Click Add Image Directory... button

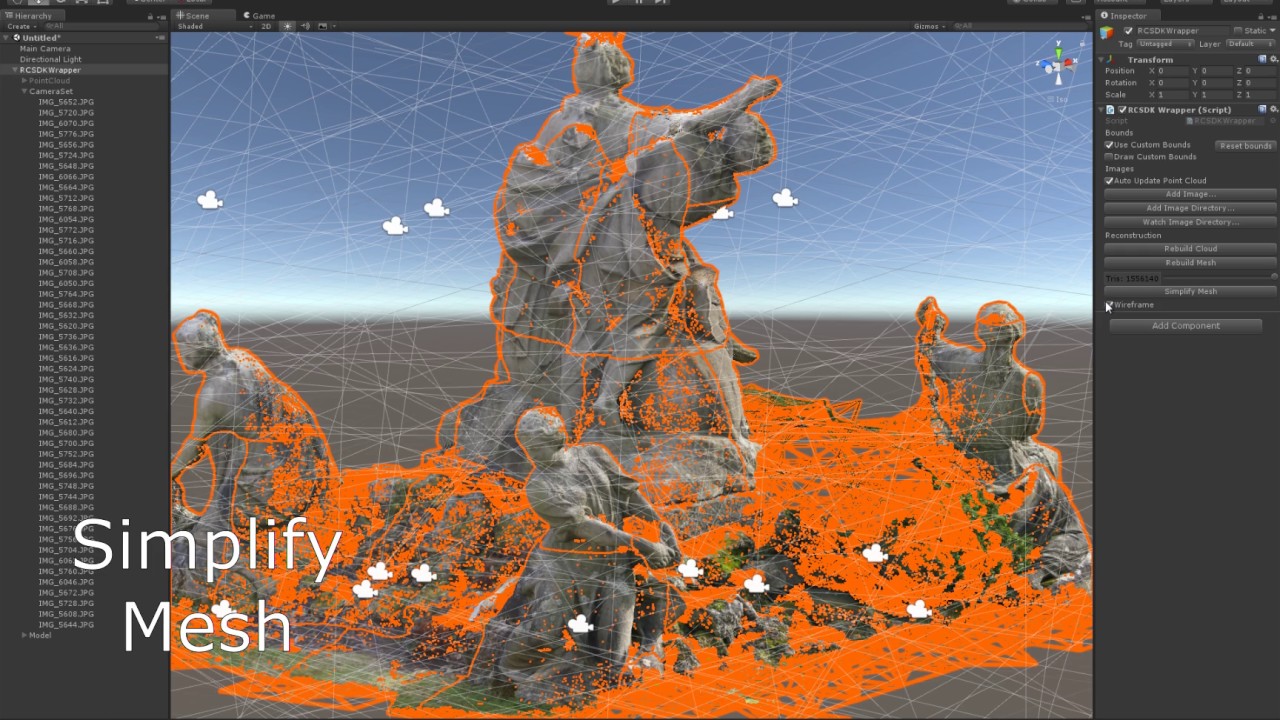1190,208
